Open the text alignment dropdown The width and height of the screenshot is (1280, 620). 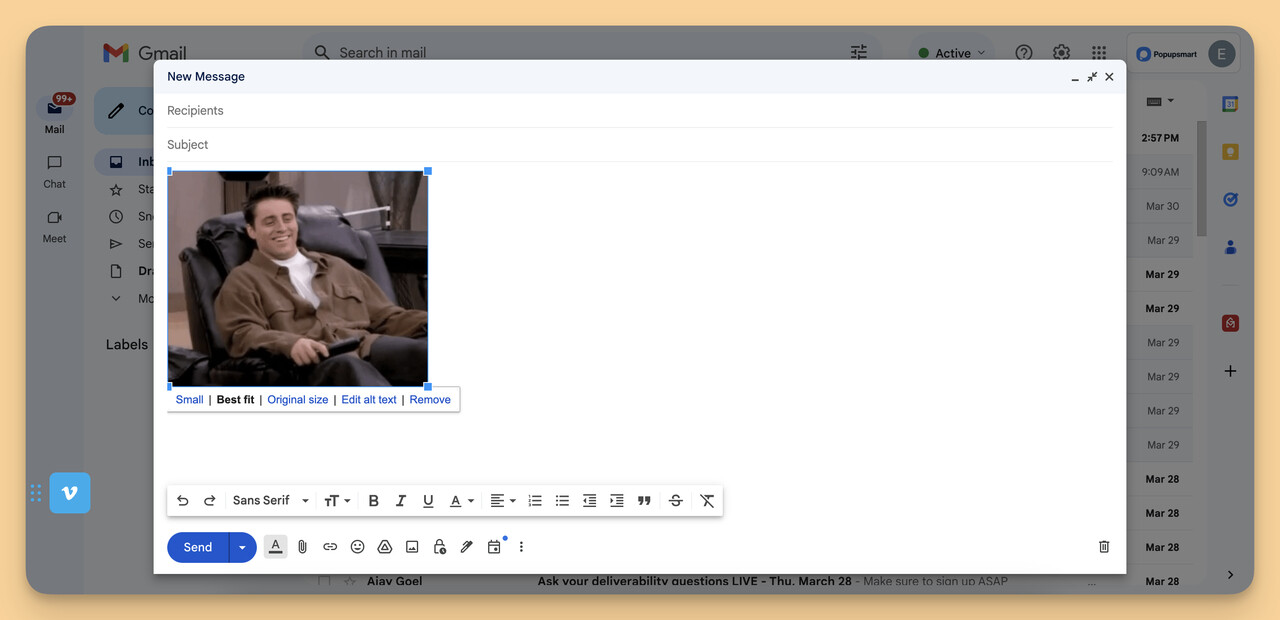[x=503, y=501]
